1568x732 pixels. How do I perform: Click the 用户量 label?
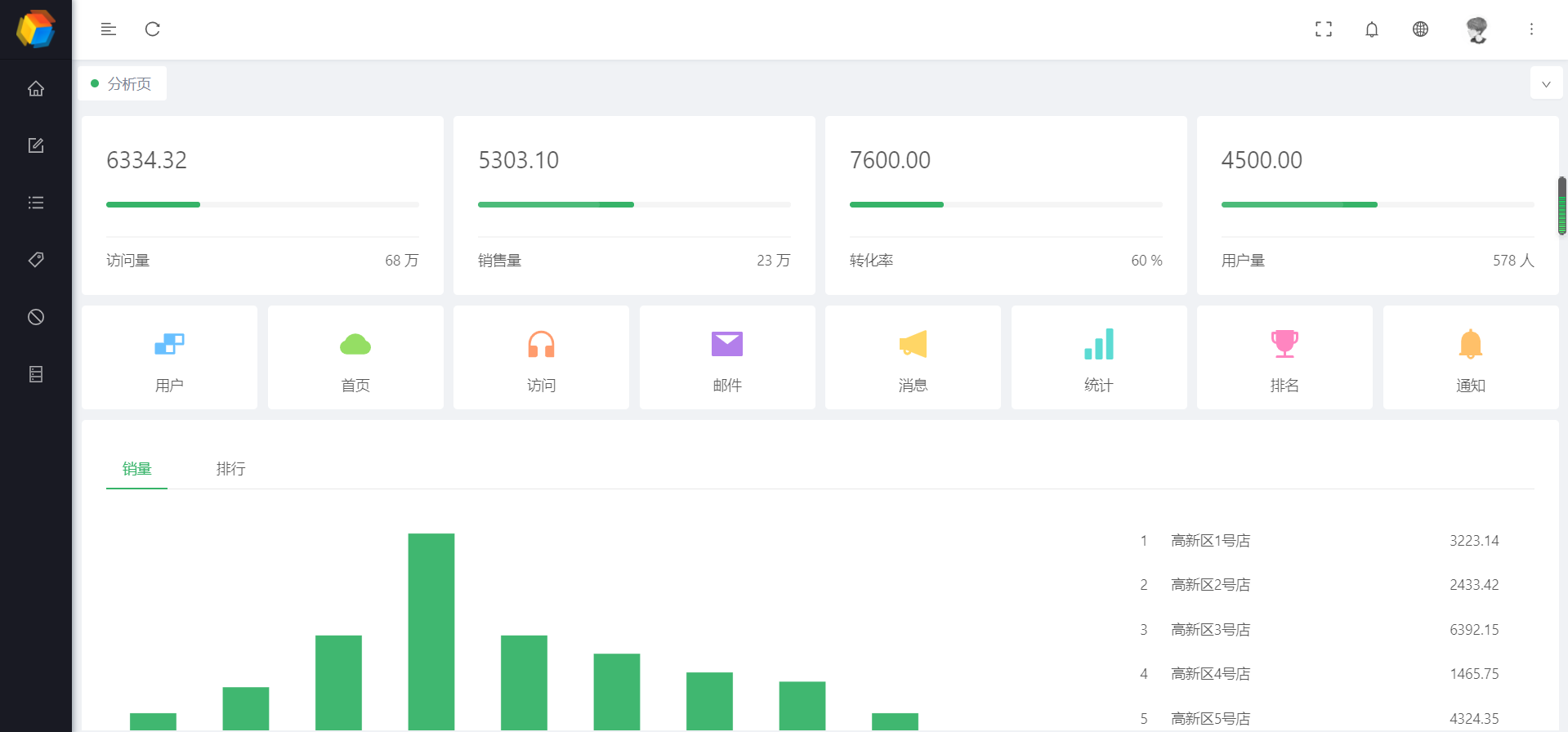coord(1244,261)
